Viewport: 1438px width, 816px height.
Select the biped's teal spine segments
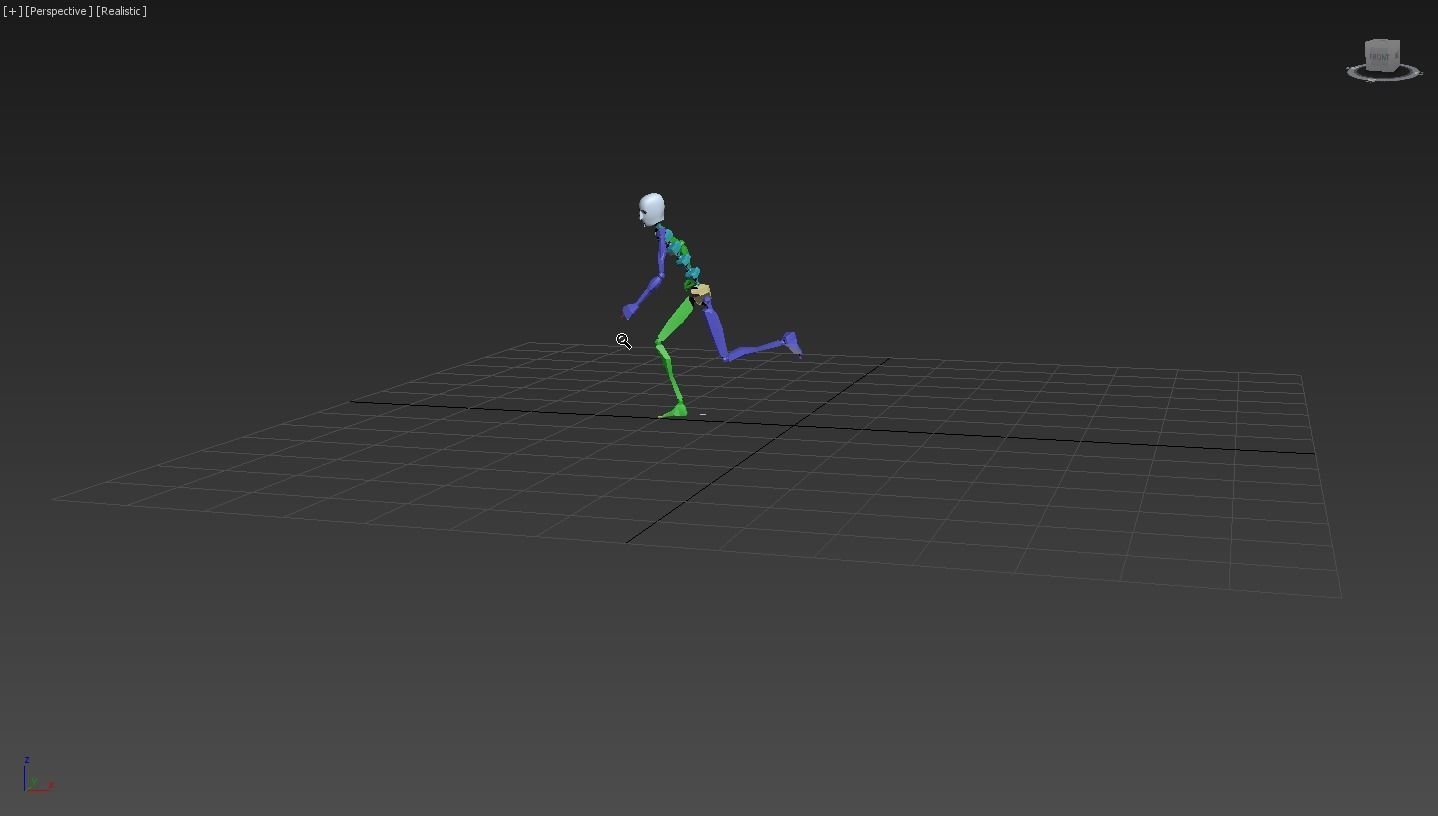click(682, 258)
